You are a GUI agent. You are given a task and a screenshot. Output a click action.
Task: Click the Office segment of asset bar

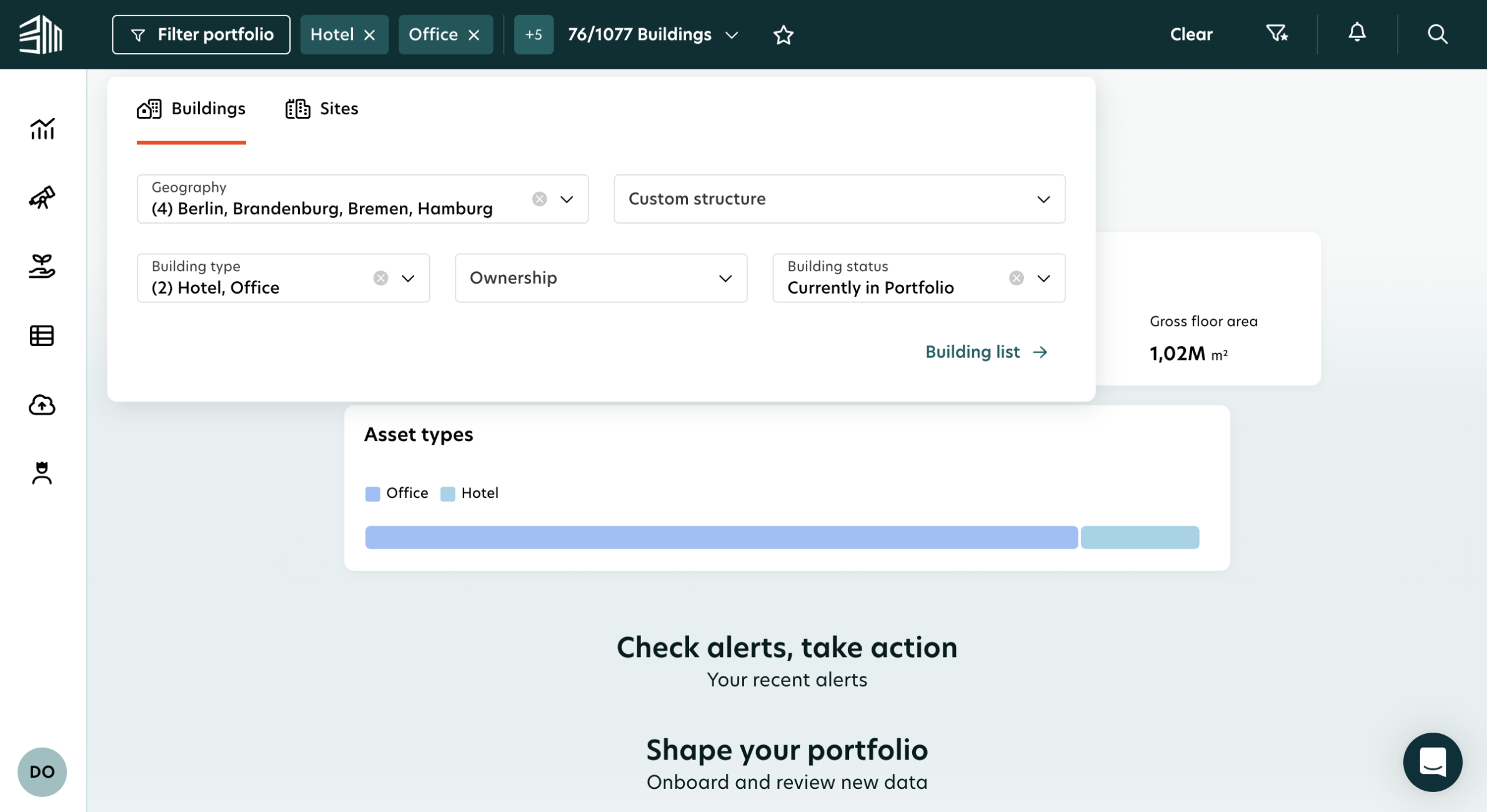pos(722,537)
